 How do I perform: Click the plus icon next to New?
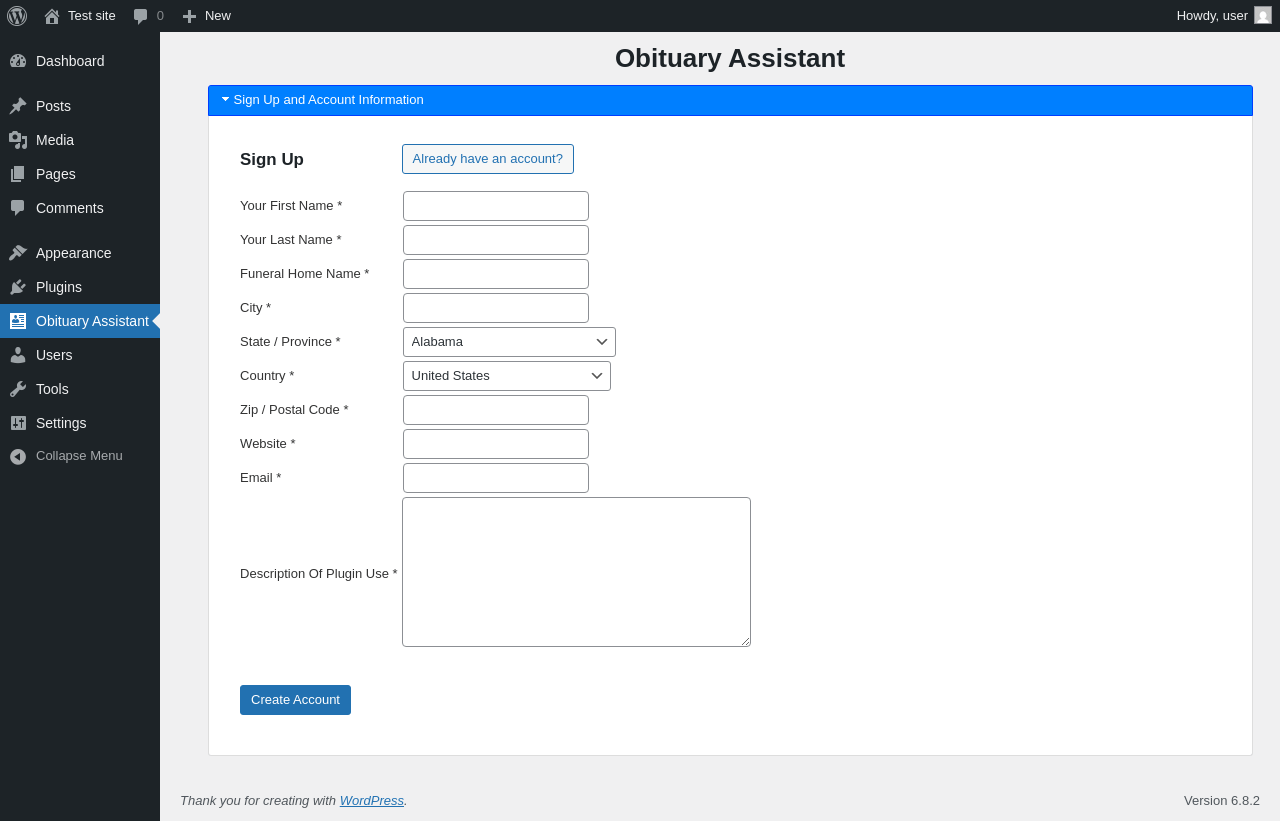pyautogui.click(x=189, y=16)
